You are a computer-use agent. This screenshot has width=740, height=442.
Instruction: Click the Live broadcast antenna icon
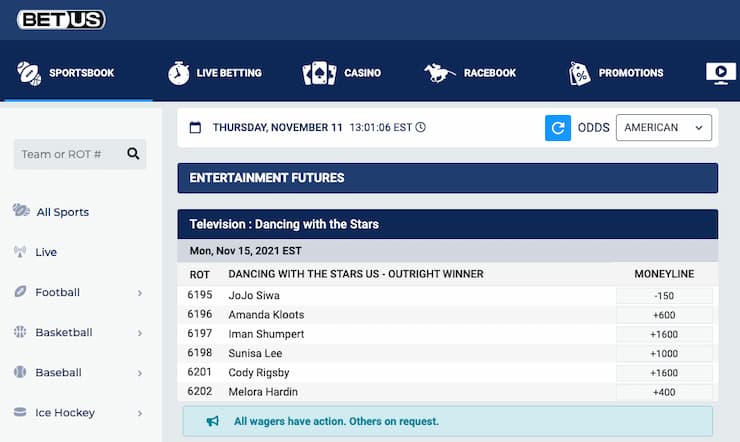pos(20,251)
